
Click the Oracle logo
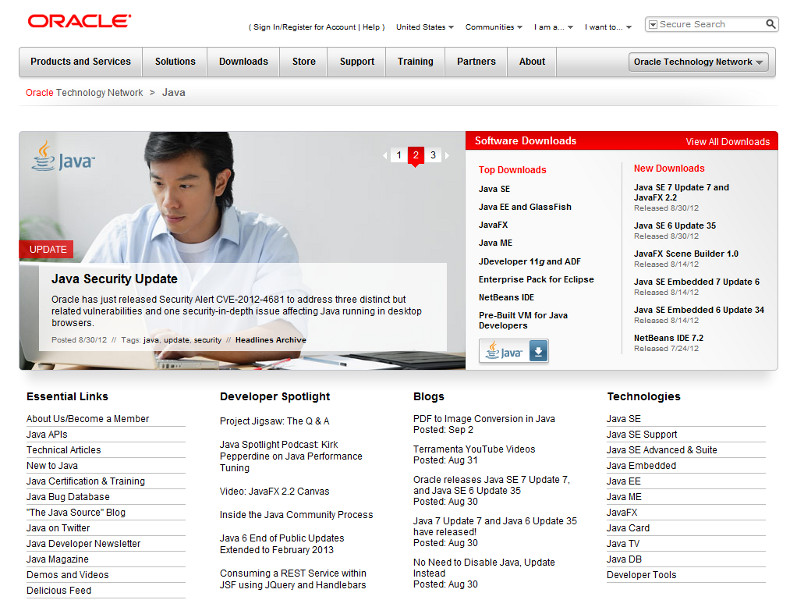[x=79, y=21]
